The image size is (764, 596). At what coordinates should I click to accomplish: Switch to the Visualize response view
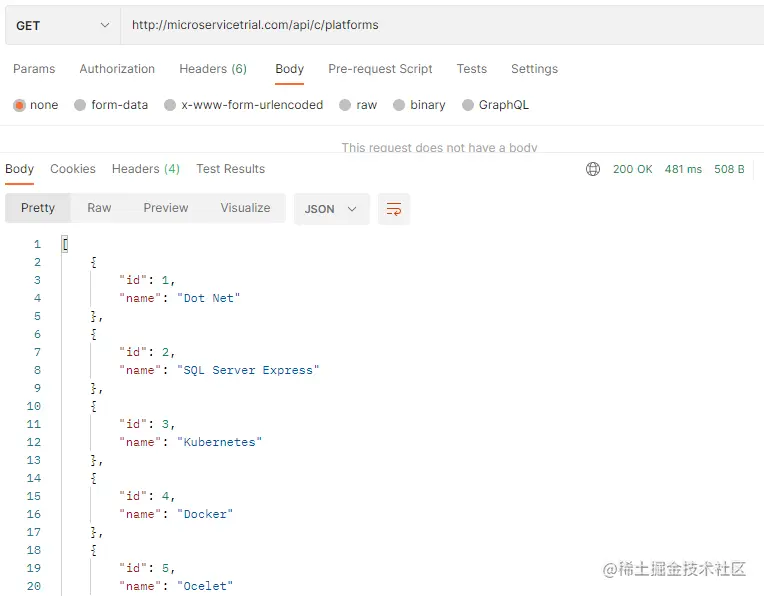245,208
